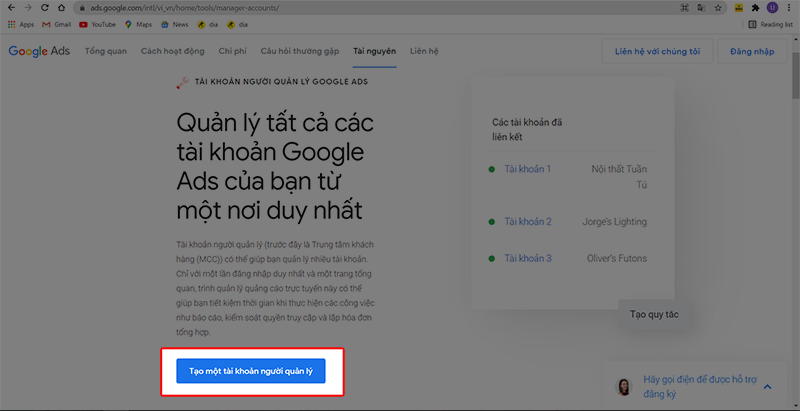Click the browser back arrow
Viewport: 800px width, 411px height.
[x=10, y=7]
